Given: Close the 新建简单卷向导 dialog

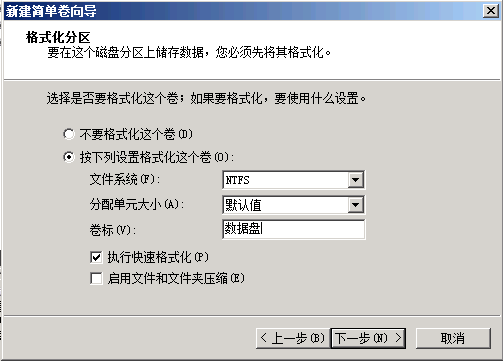Looking at the screenshot, I should 491,11.
